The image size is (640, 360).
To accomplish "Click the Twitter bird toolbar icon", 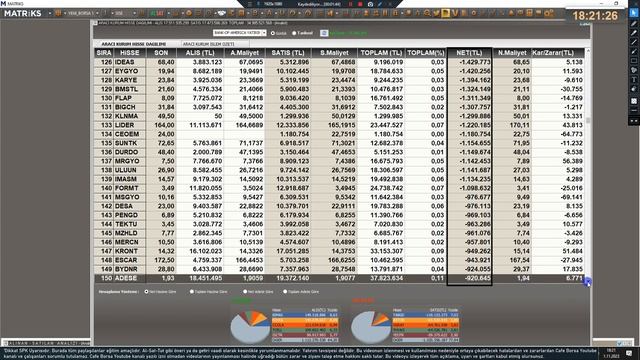I will (x=436, y=13).
